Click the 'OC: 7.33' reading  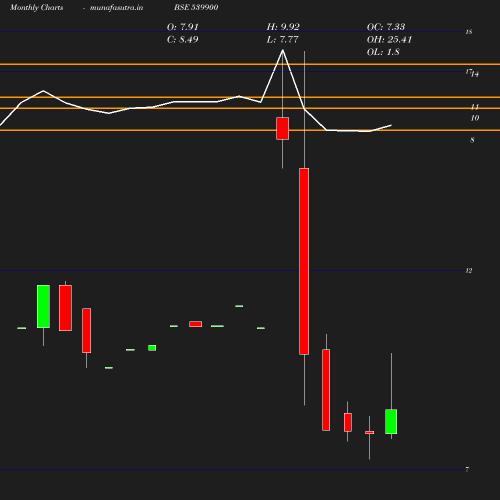click(x=386, y=27)
